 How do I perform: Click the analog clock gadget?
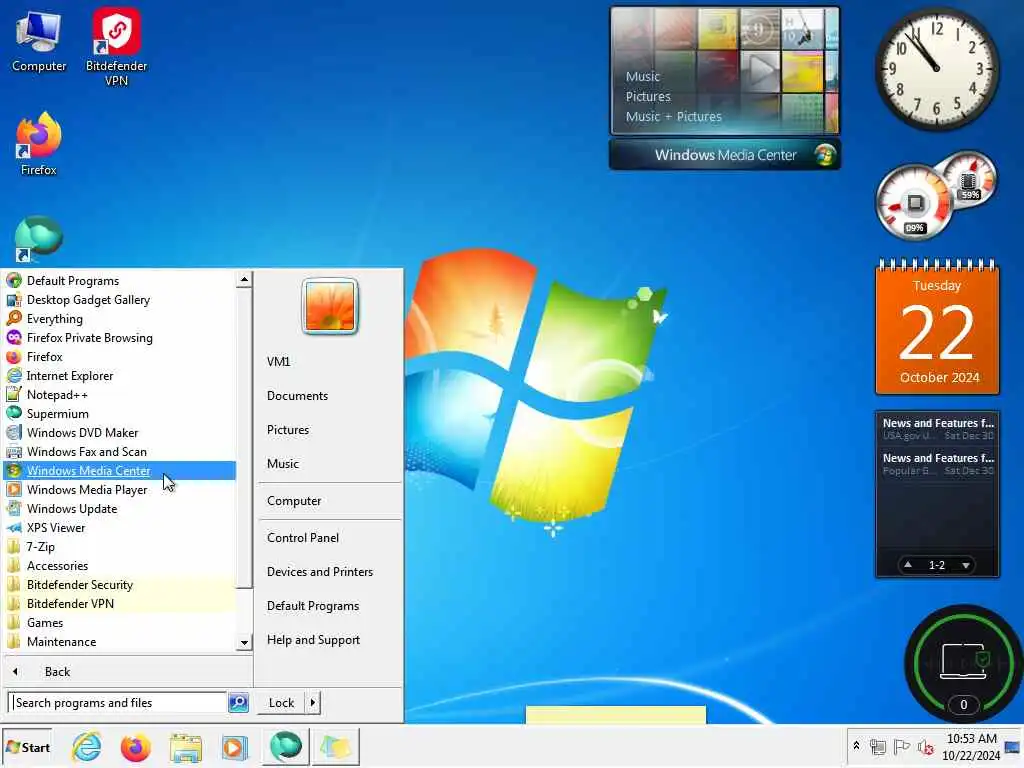pos(936,68)
